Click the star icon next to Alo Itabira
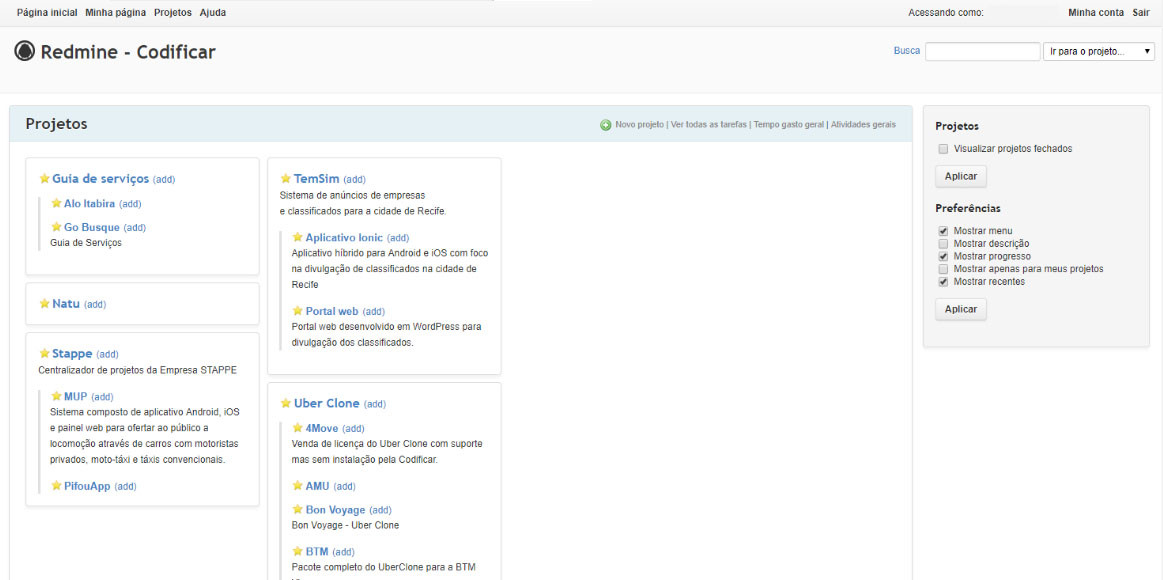Image resolution: width=1163 pixels, height=580 pixels. (x=56, y=203)
